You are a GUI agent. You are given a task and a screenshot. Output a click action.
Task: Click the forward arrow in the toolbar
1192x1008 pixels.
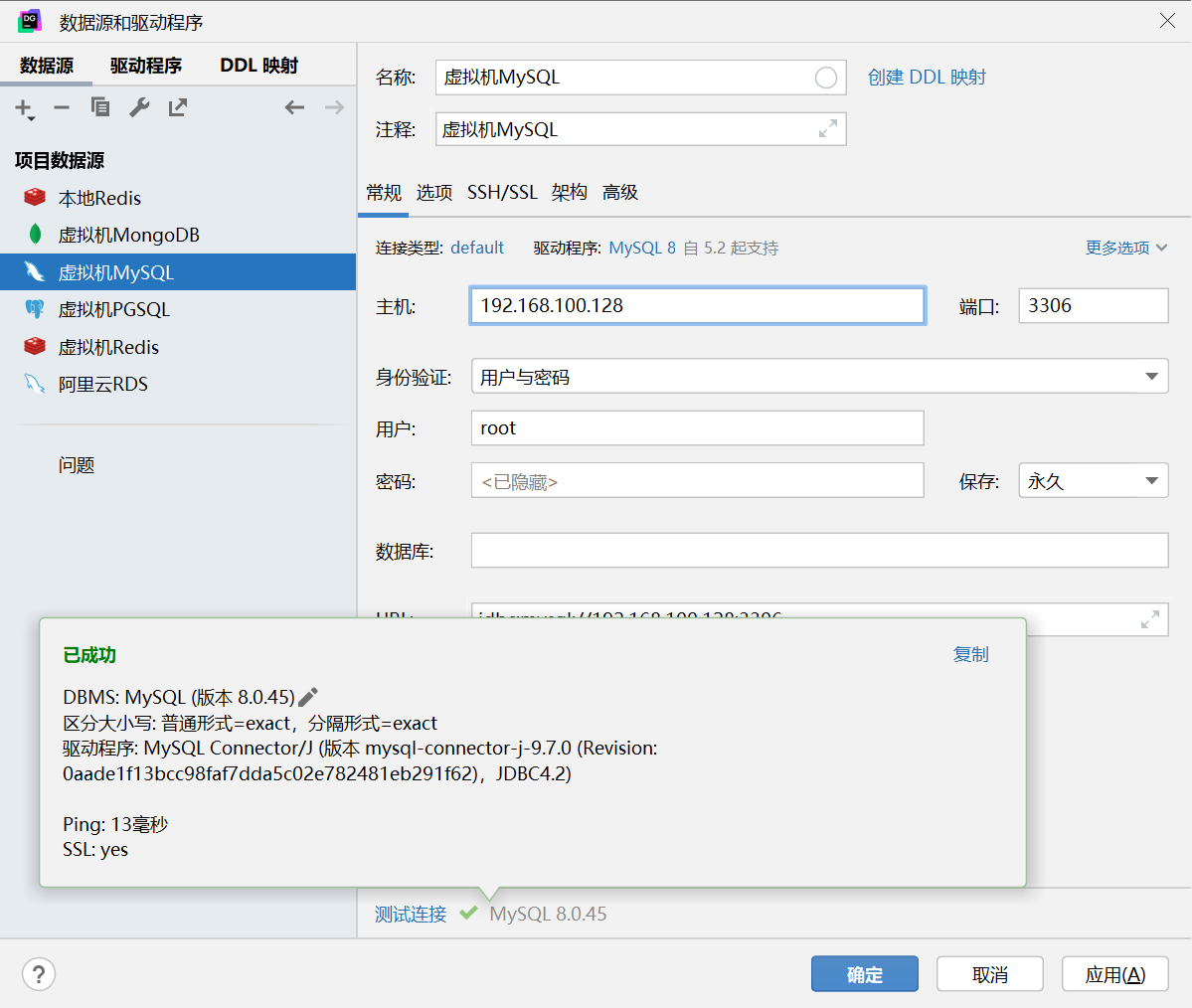tap(334, 108)
